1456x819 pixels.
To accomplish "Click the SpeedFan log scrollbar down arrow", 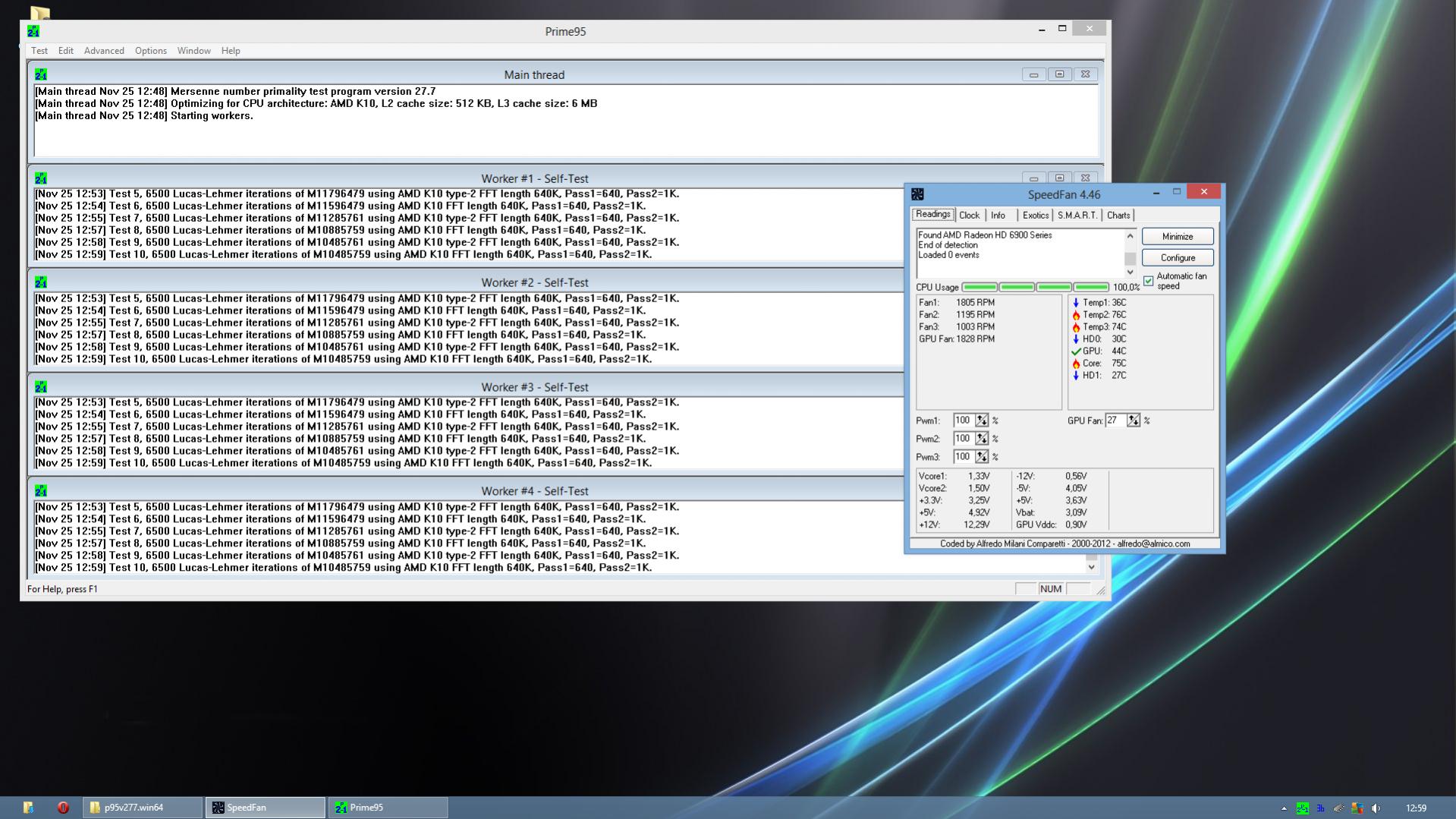I will 1130,272.
